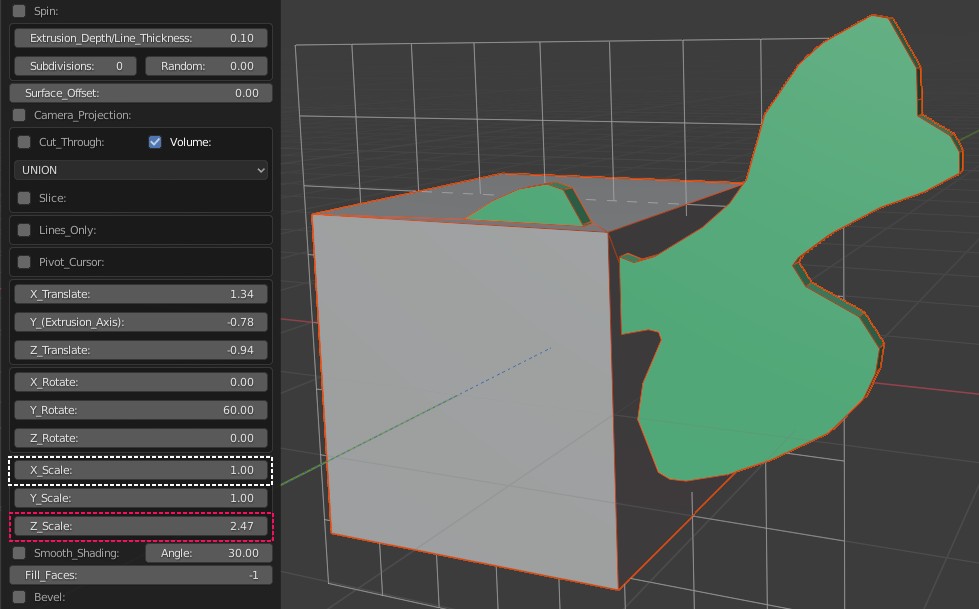Select the smooth shading Angle field

pyautogui.click(x=207, y=553)
